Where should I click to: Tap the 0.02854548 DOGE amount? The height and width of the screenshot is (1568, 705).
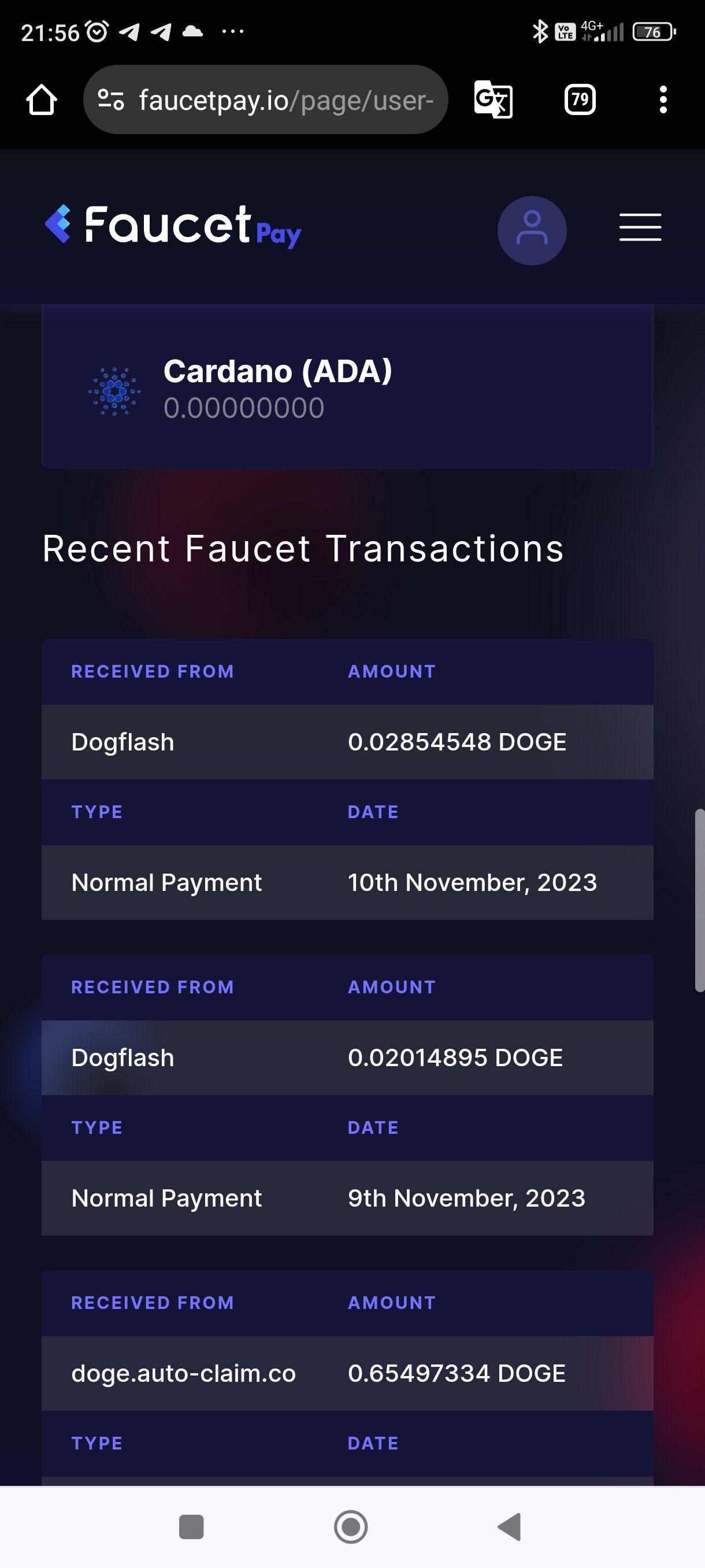(x=457, y=742)
